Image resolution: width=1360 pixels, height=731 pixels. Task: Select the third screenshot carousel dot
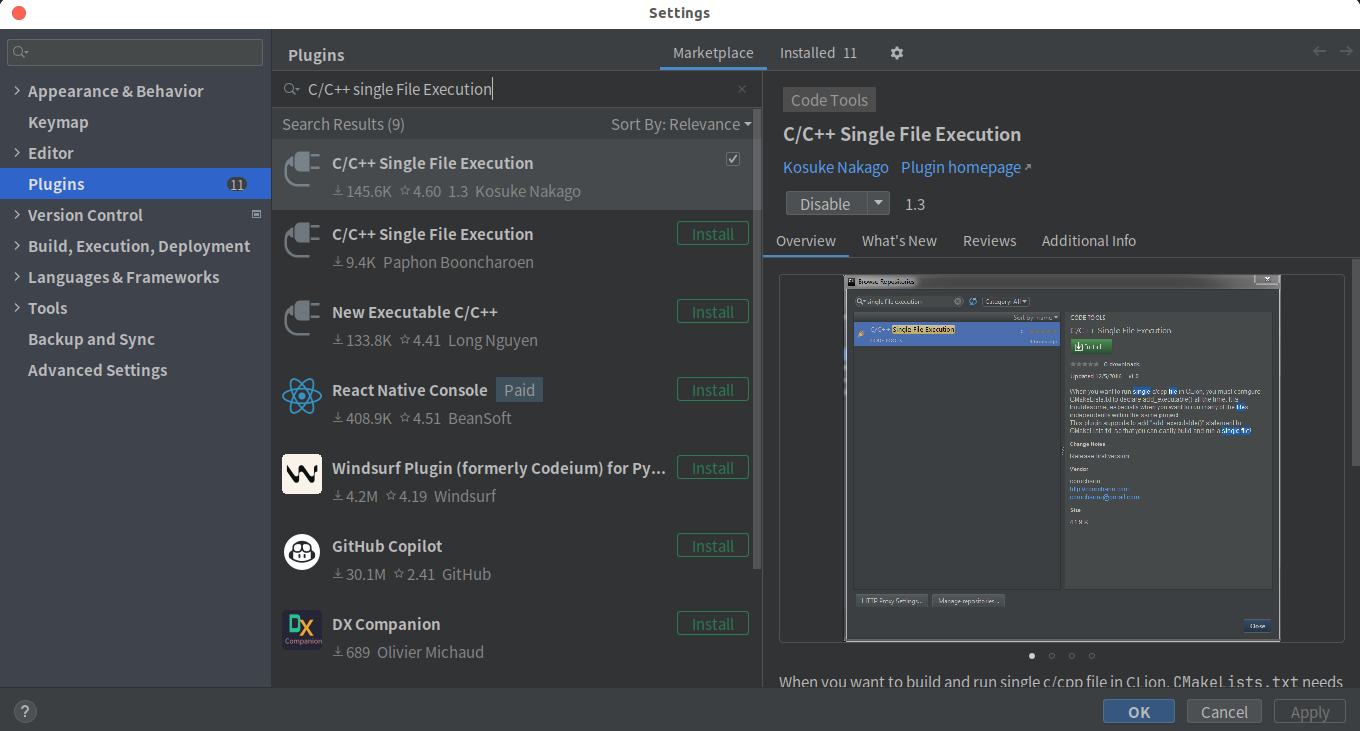pyautogui.click(x=1072, y=656)
